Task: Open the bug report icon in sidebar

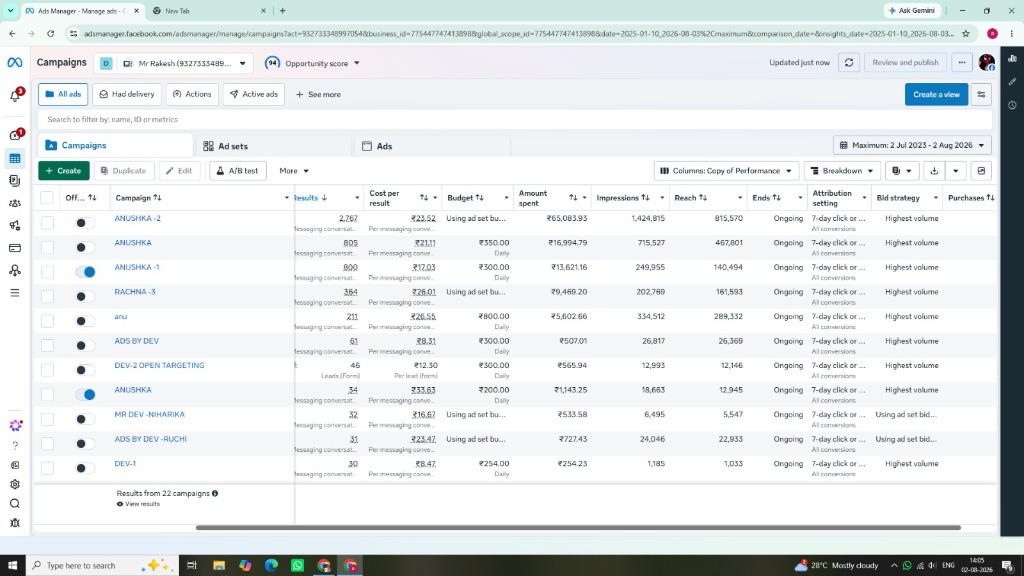Action: pos(14,523)
